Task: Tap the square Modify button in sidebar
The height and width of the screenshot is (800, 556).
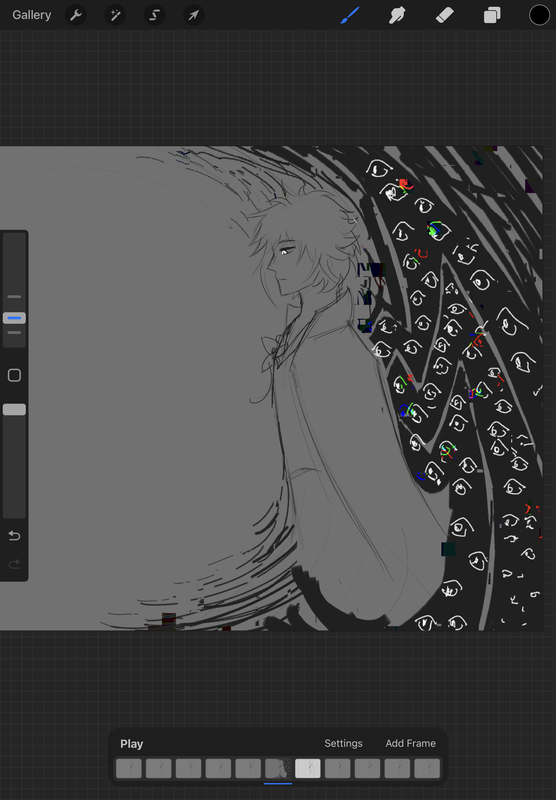Action: pos(14,376)
